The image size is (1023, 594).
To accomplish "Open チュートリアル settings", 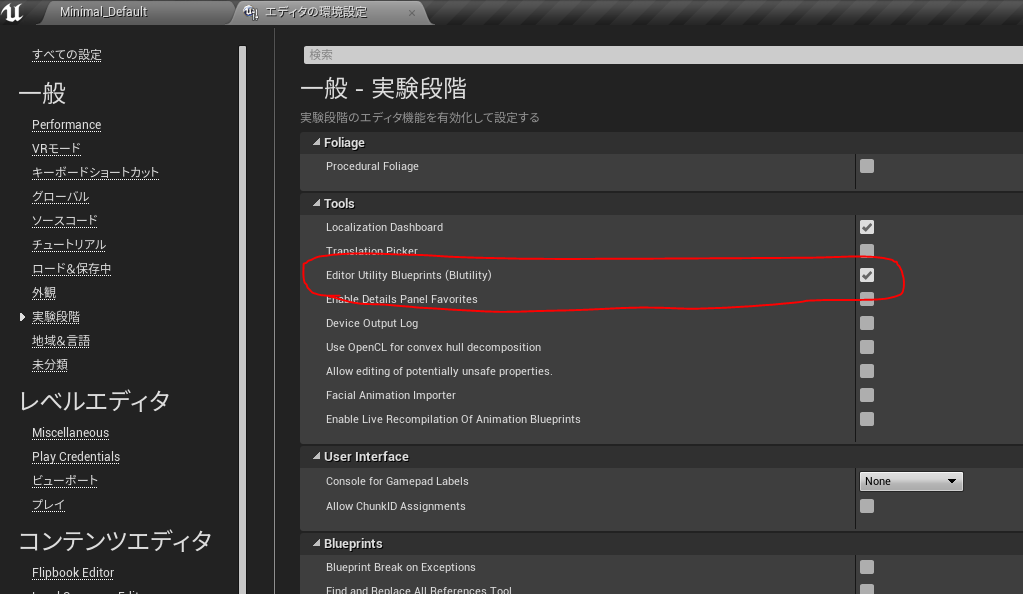I will pos(69,245).
